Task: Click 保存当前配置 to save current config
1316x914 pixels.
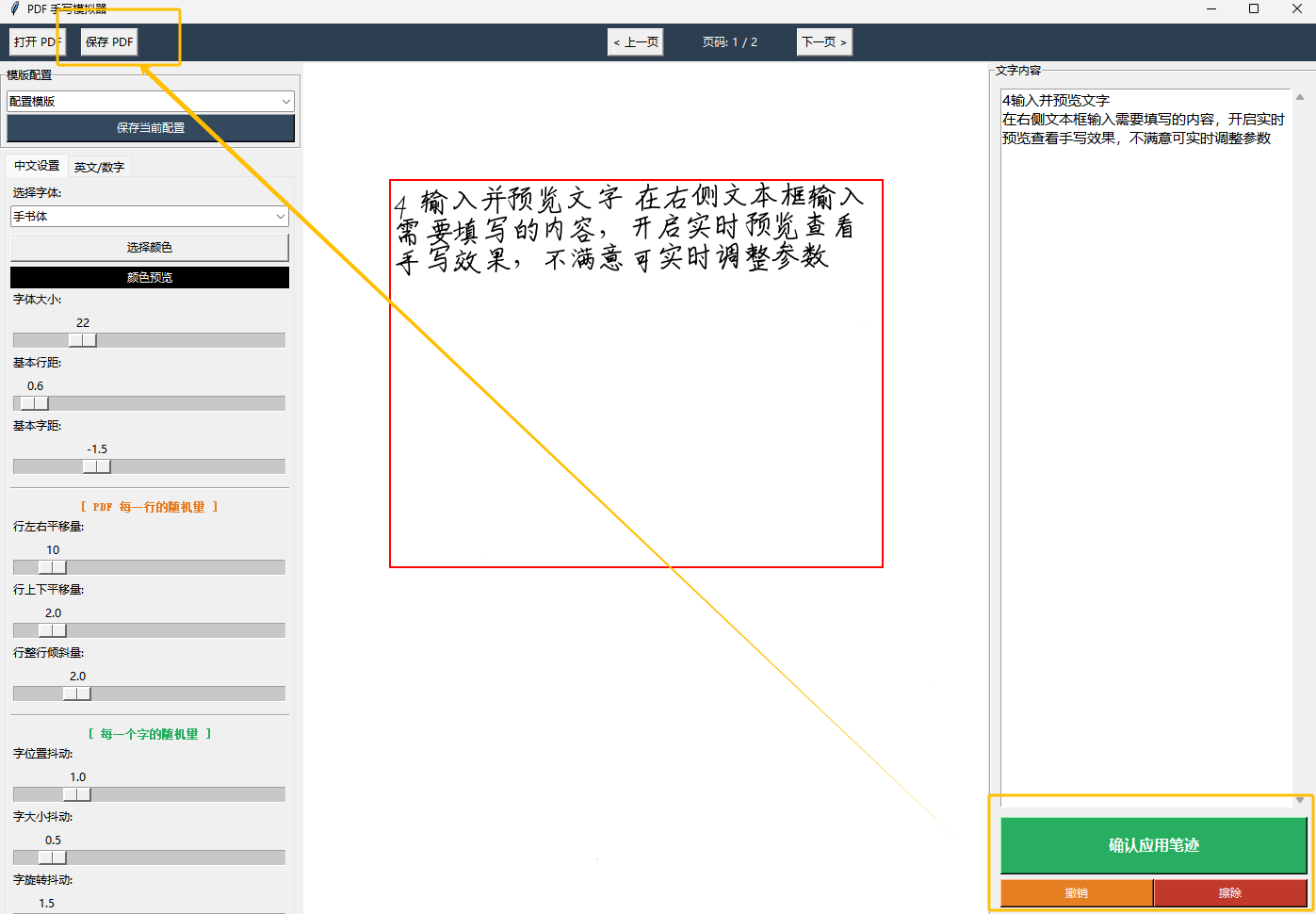Action: 151,128
